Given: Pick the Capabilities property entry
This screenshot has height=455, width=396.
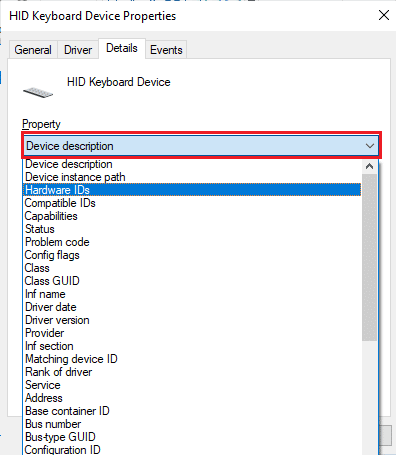Looking at the screenshot, I should [x=192, y=216].
